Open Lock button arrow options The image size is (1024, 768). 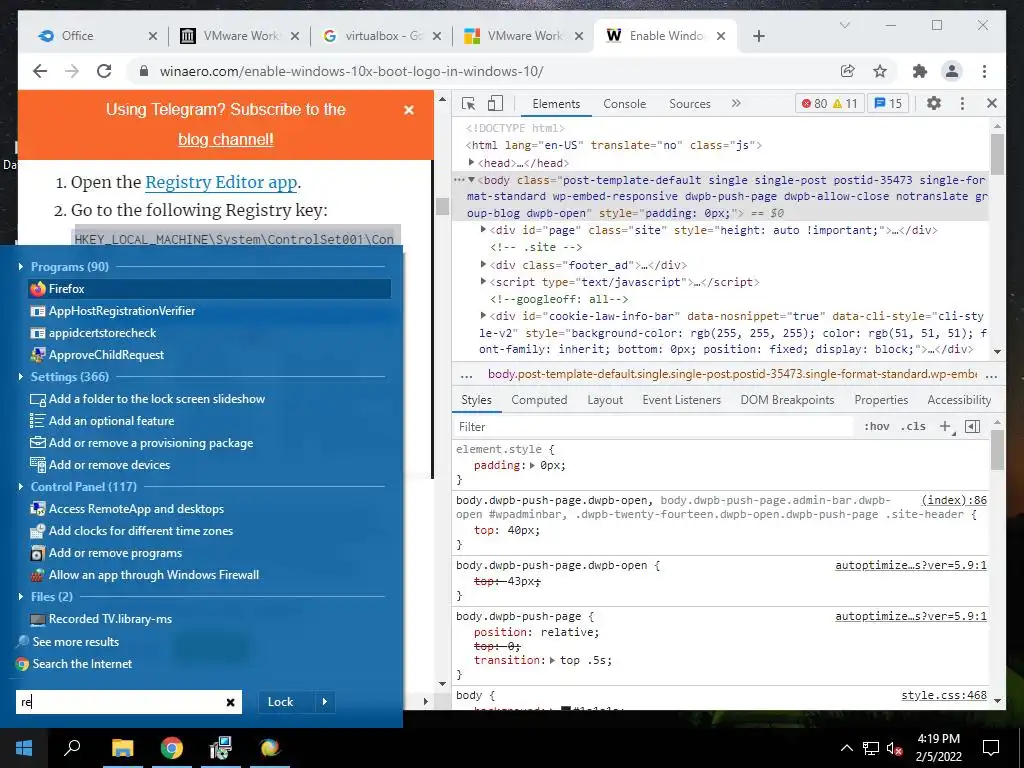(325, 702)
